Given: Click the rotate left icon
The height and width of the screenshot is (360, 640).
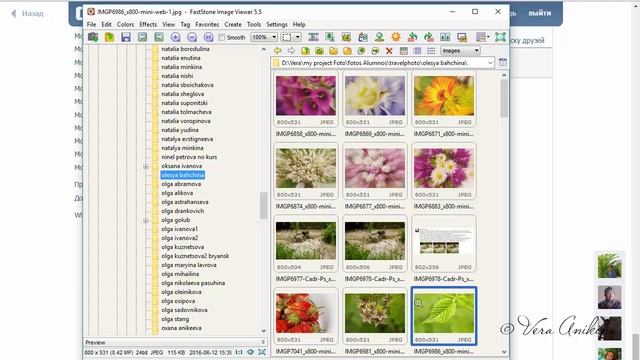Looking at the screenshot, I should (412, 37).
